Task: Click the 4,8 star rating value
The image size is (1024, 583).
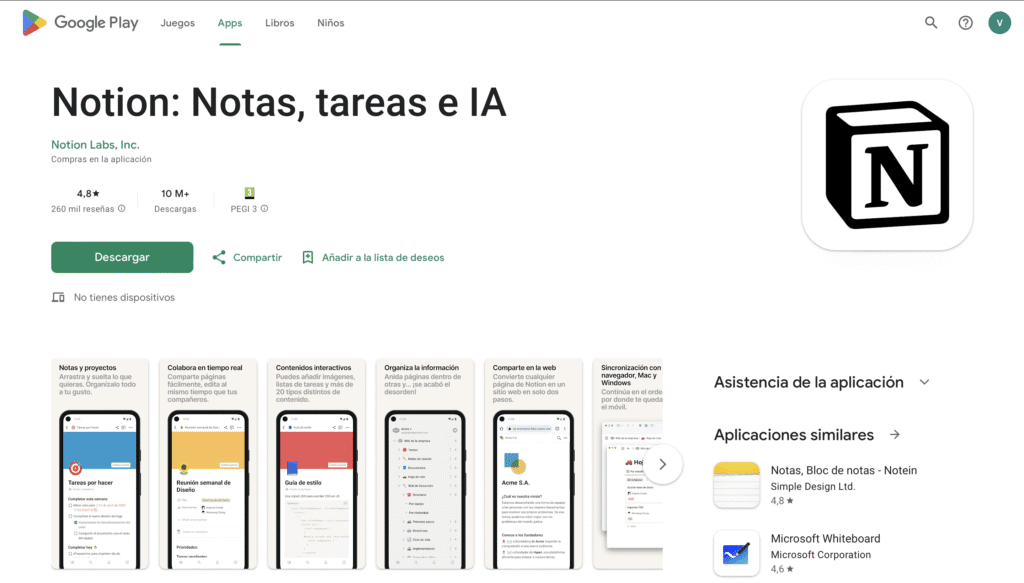Action: click(88, 194)
